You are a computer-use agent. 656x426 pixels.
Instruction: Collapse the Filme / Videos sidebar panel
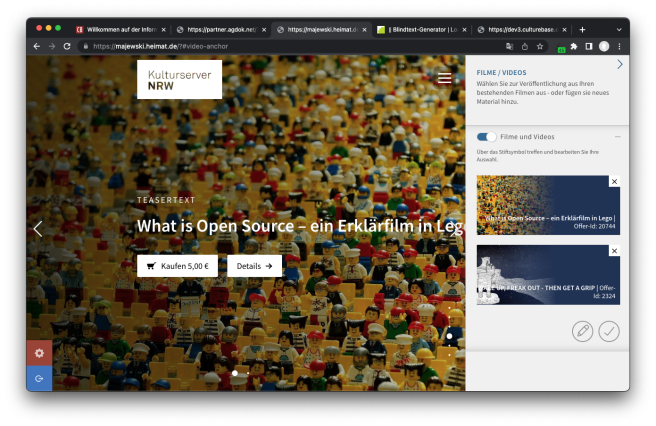[x=620, y=65]
